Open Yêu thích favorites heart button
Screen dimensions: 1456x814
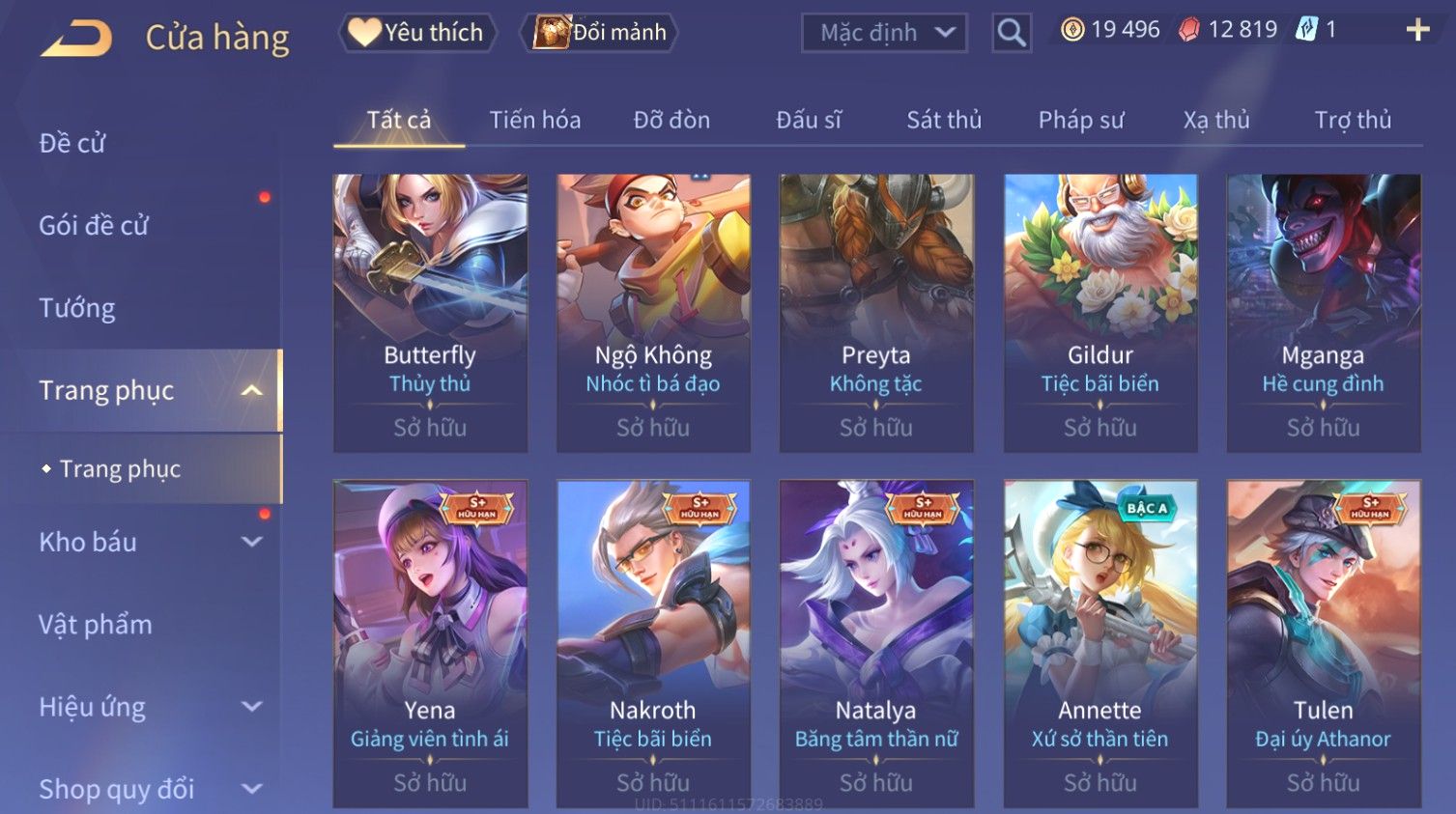tap(416, 33)
